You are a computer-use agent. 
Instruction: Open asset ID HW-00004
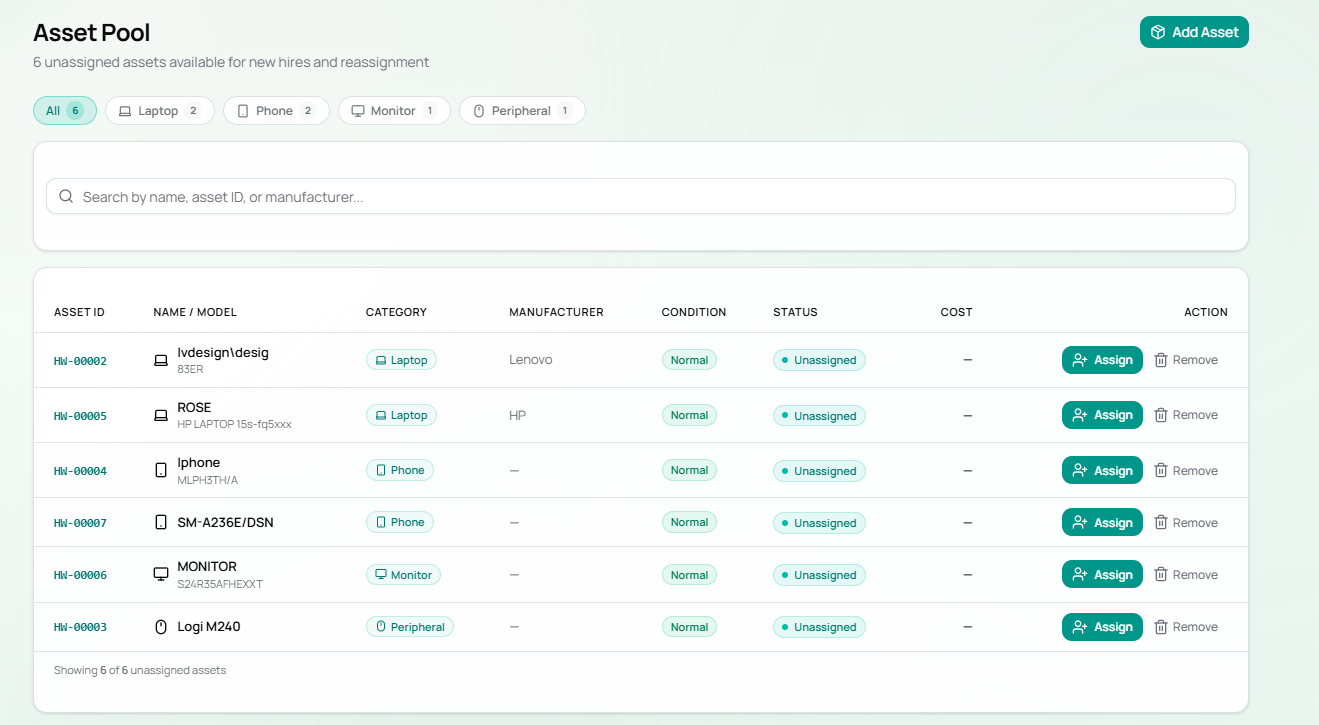(80, 471)
